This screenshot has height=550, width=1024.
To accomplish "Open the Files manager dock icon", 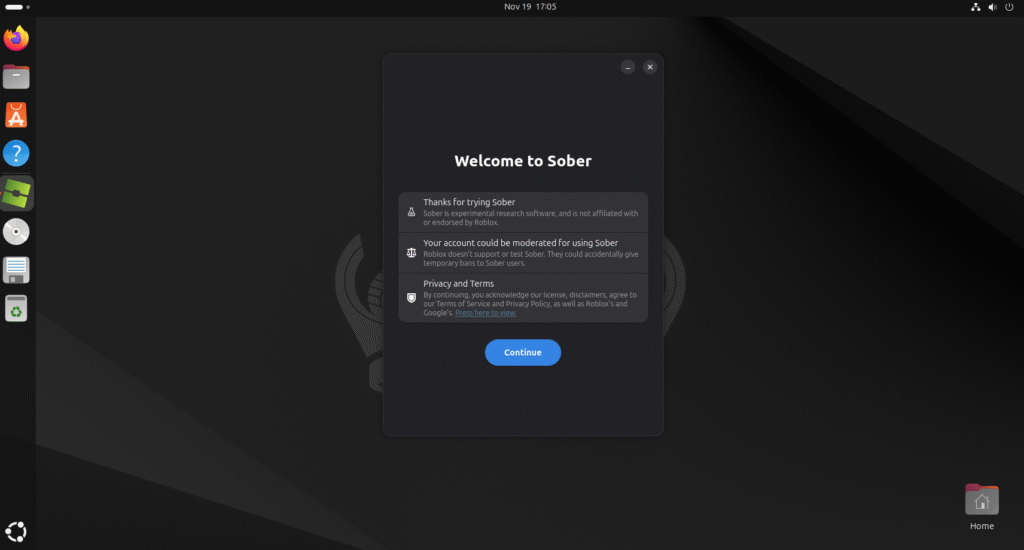I will [16, 76].
